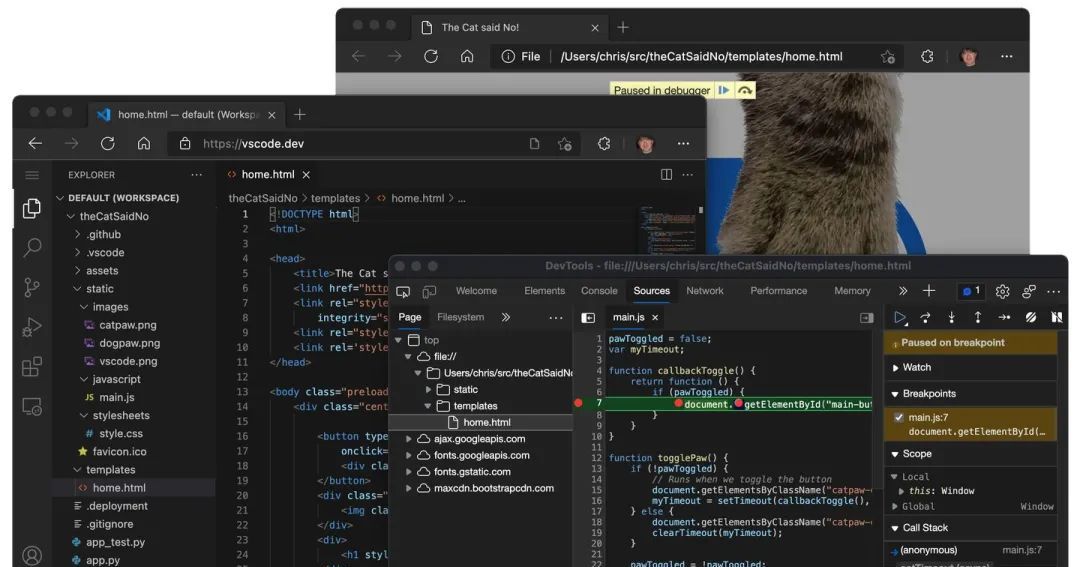This screenshot has height=567, width=1080.
Task: Open DevTools settings gear
Action: click(1002, 291)
